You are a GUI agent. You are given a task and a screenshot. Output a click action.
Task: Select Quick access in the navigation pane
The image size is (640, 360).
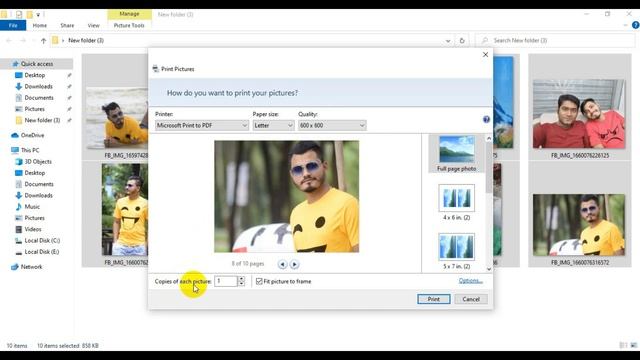pos(37,64)
